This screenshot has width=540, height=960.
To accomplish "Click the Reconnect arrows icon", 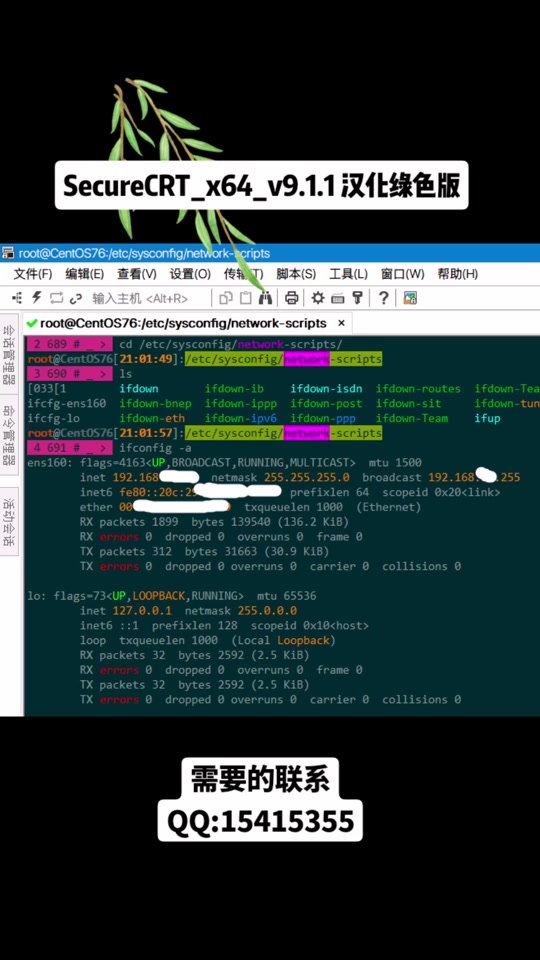I will 56,298.
